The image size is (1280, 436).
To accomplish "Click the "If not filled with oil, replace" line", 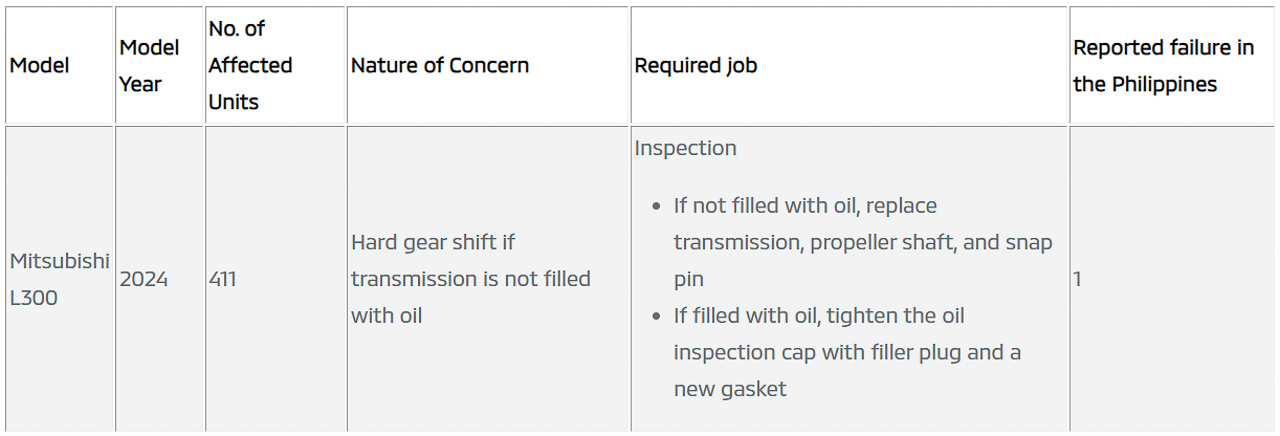I will (805, 206).
